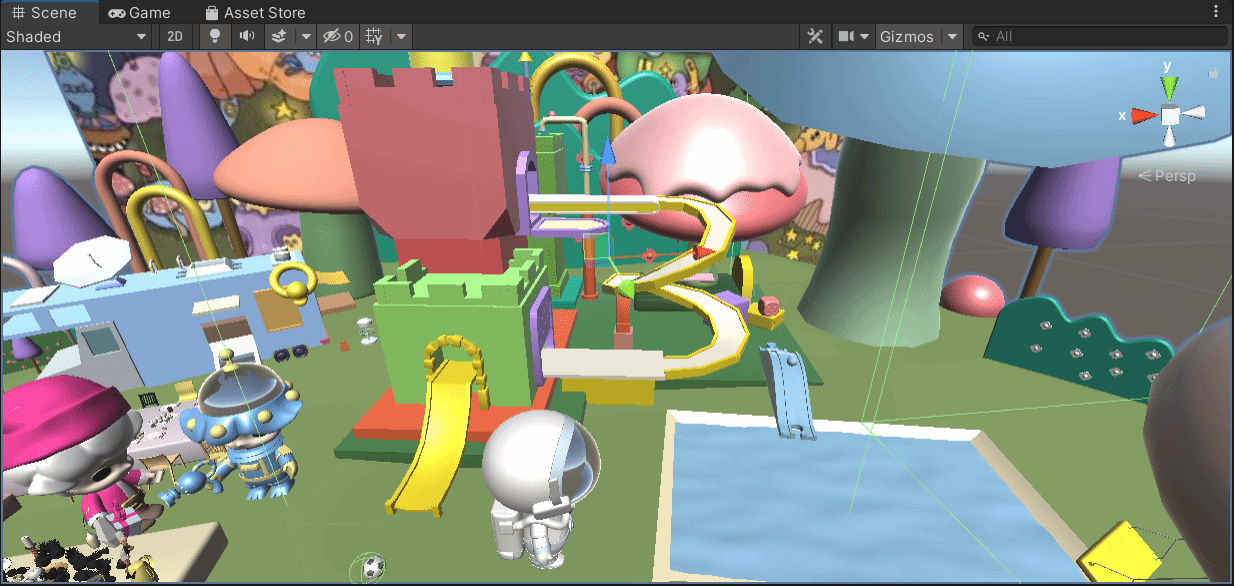Viewport: 1234px width, 586px height.
Task: Open the component editor tools wrench icon
Action: (815, 37)
